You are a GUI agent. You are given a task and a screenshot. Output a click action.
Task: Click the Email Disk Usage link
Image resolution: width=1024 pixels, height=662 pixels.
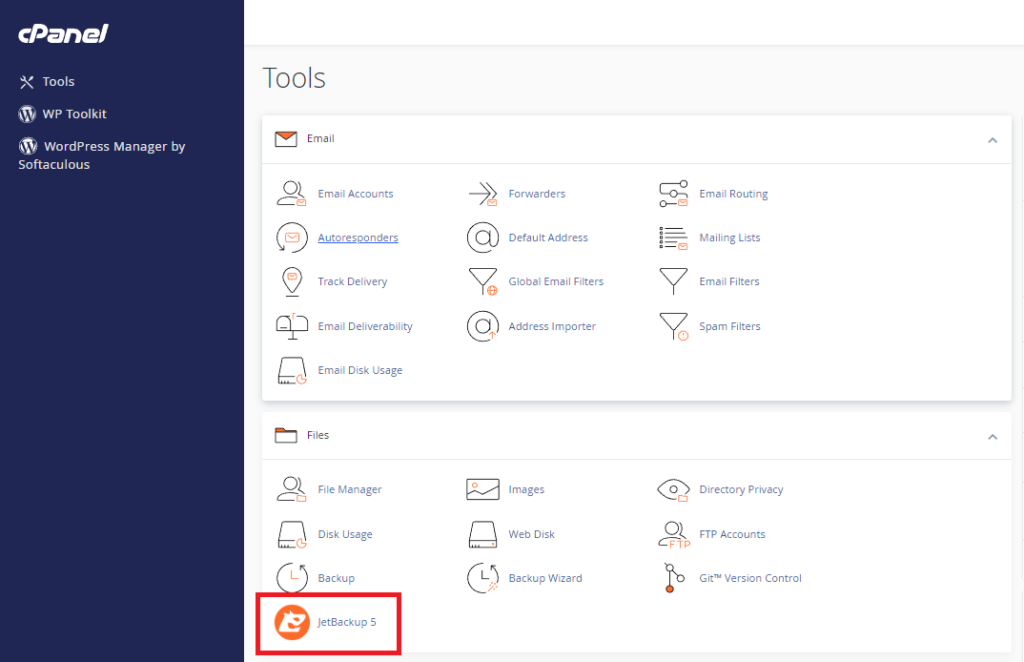click(x=360, y=370)
